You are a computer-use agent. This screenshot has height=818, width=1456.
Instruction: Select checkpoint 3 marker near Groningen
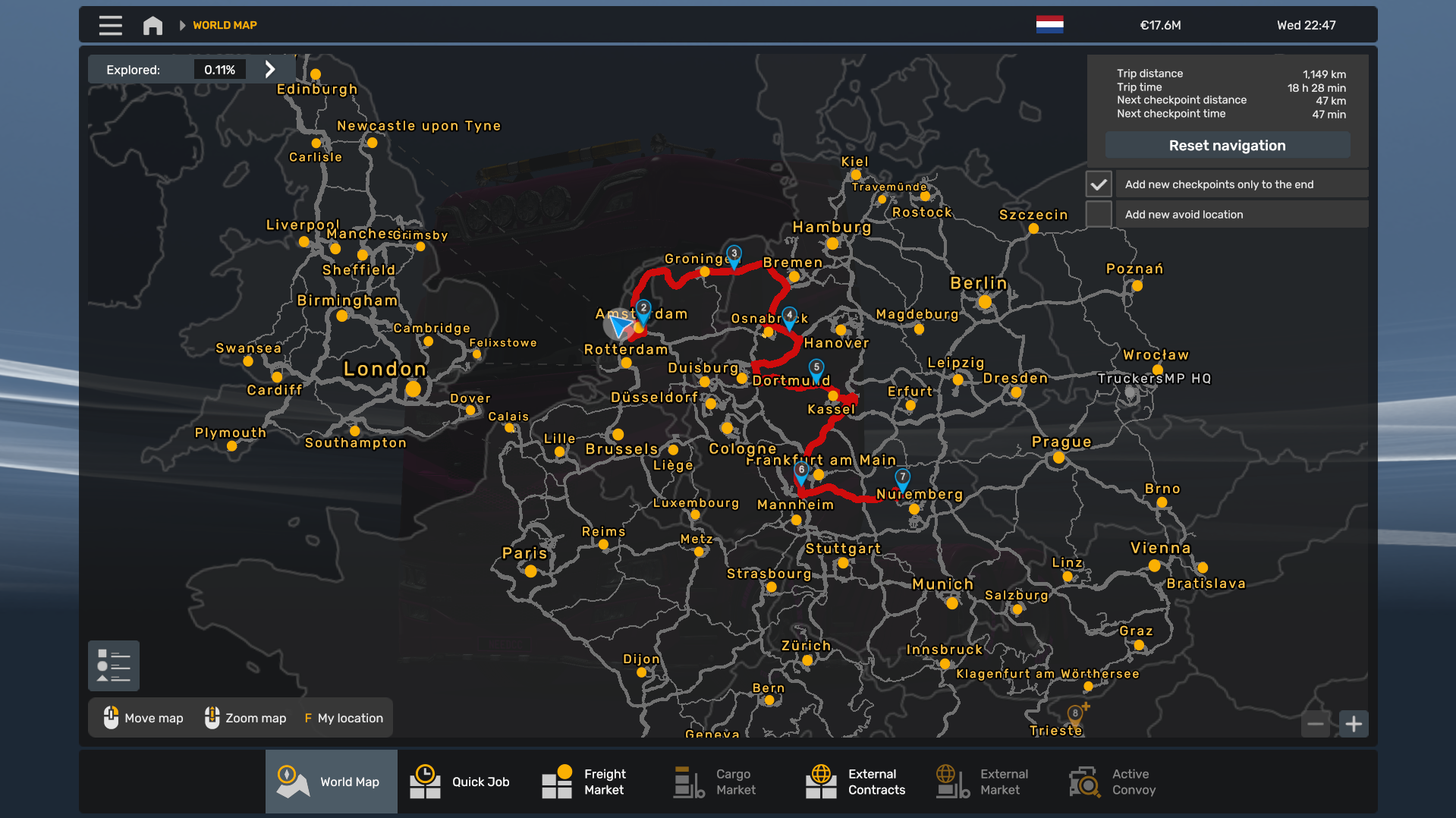click(x=734, y=255)
